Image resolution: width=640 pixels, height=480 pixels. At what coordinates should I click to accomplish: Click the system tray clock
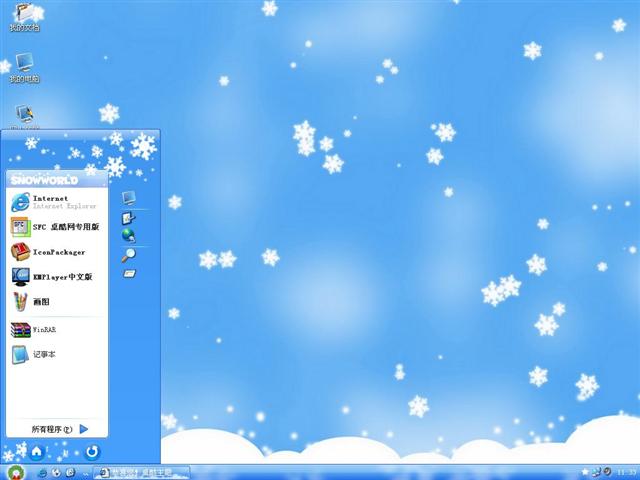tap(627, 473)
